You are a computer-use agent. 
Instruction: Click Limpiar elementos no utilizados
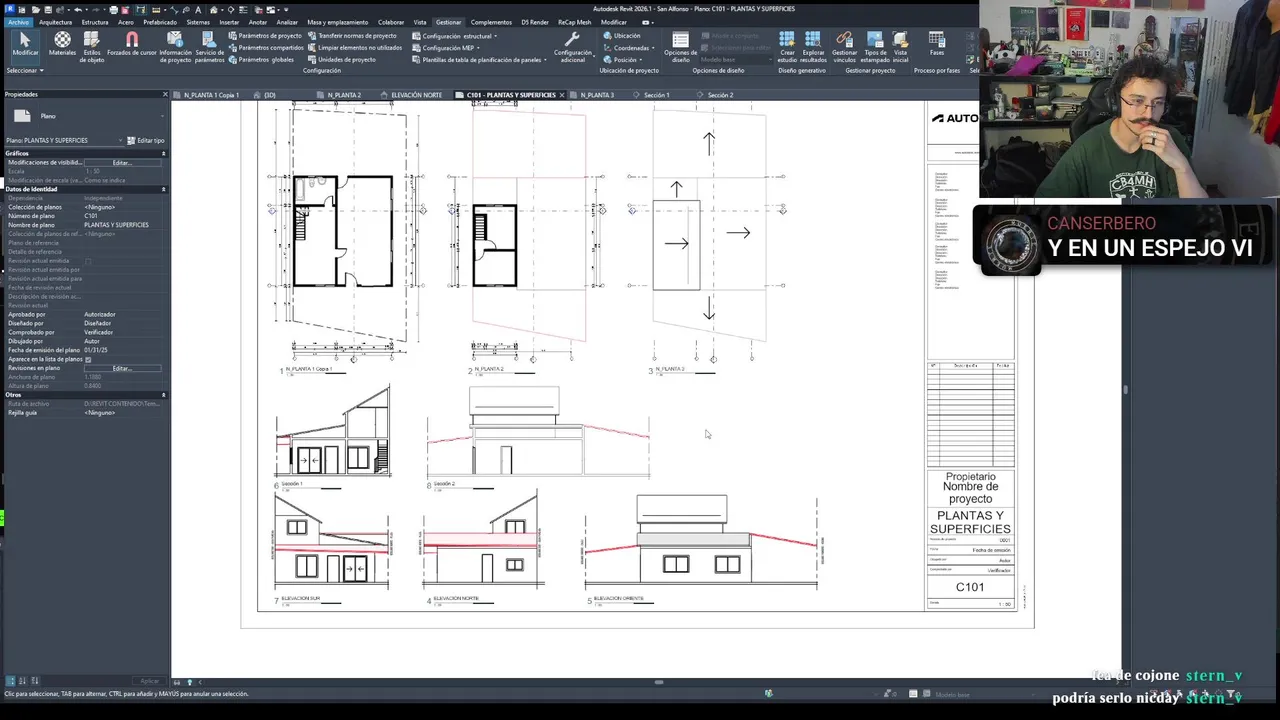coord(355,47)
